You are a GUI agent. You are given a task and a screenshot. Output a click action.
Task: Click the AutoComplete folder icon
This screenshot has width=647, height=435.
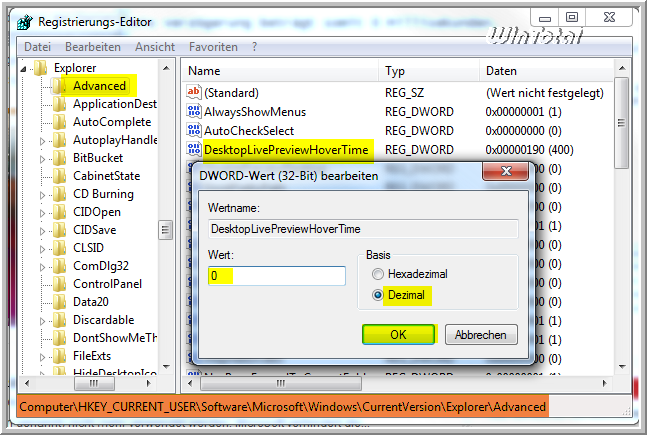pyautogui.click(x=59, y=122)
